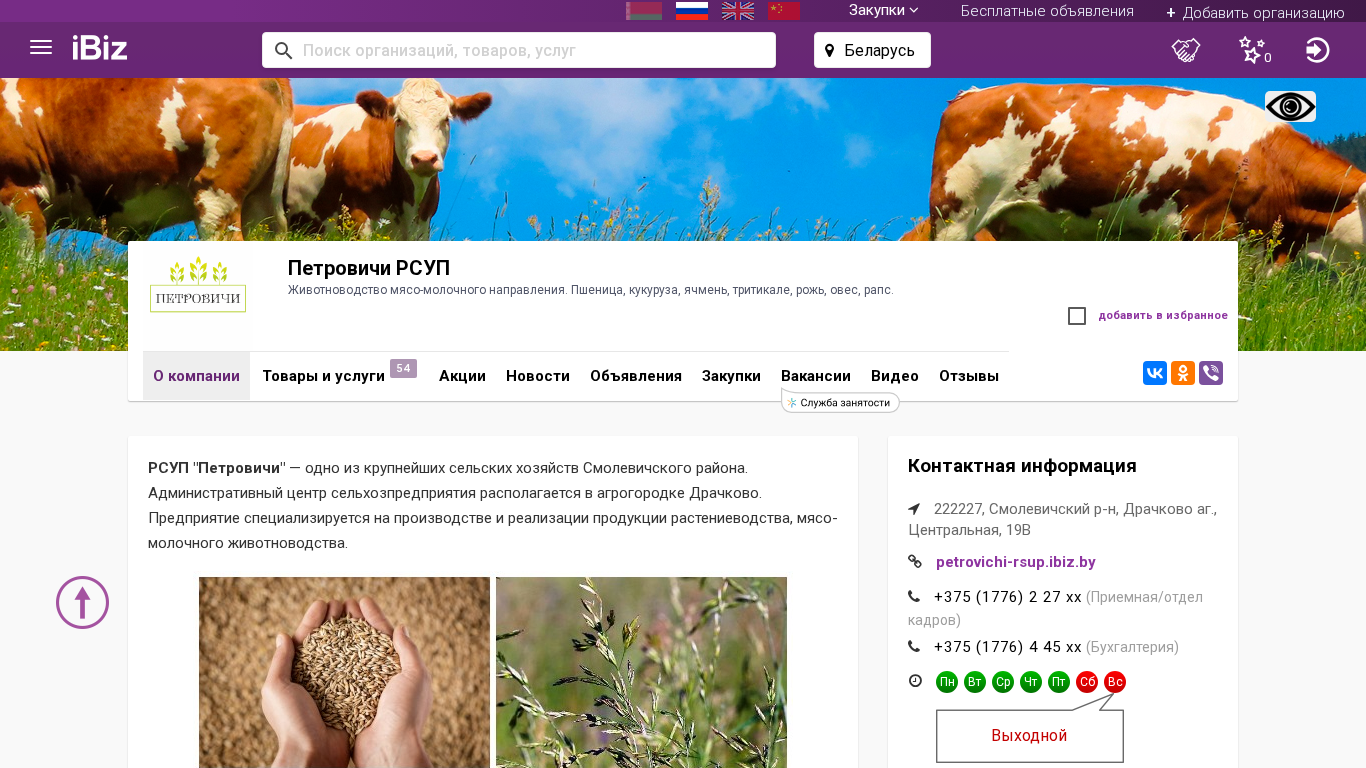
Task: Click the login arrow icon
Action: (x=1318, y=50)
